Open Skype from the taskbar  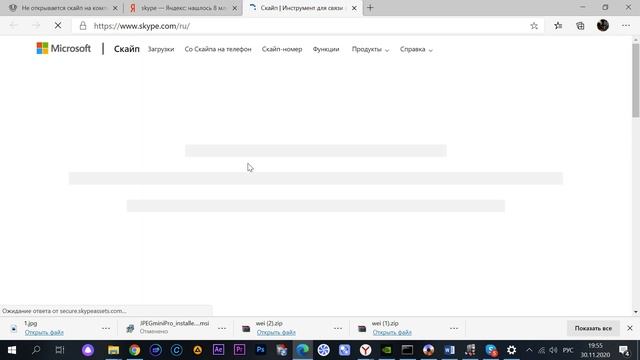coord(491,350)
